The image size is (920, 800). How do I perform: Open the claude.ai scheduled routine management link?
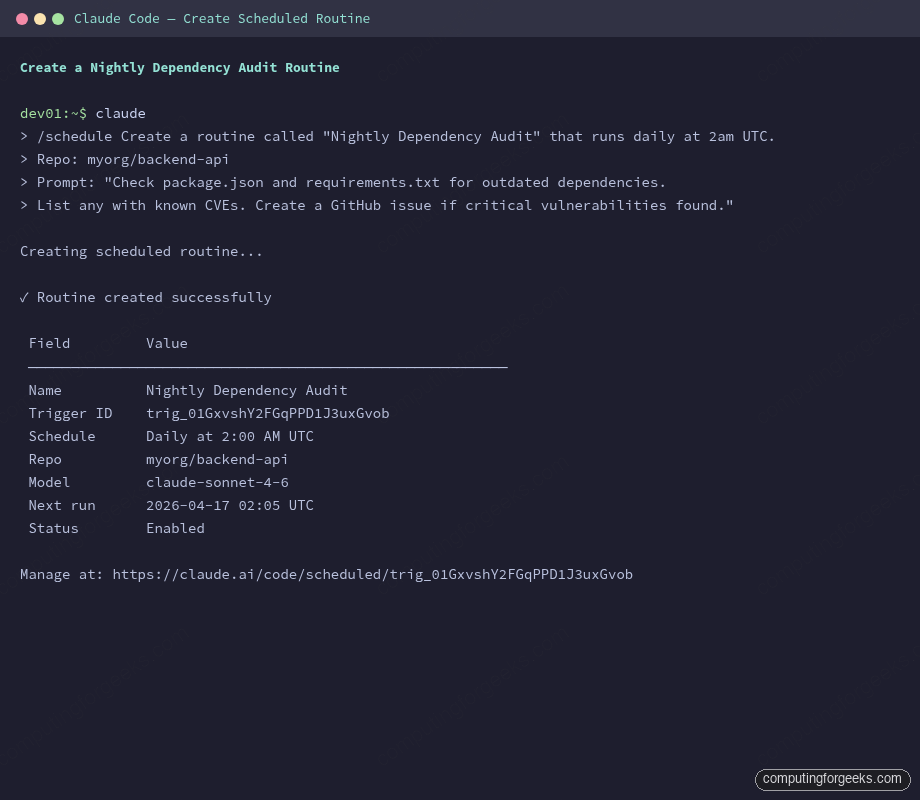(x=370, y=574)
